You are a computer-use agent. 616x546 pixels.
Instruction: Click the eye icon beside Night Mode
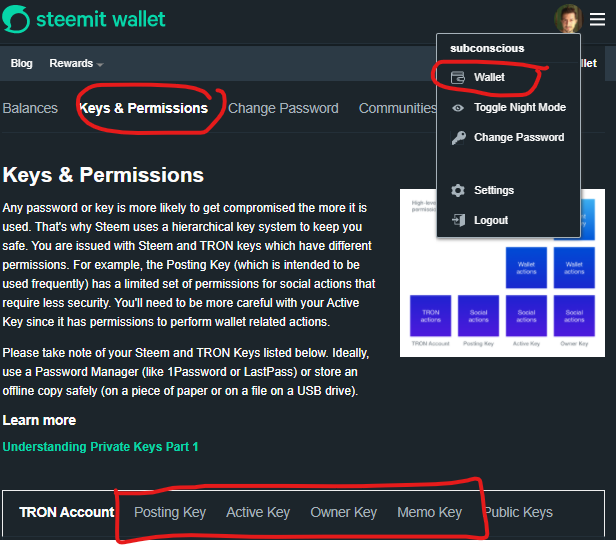pos(458,107)
